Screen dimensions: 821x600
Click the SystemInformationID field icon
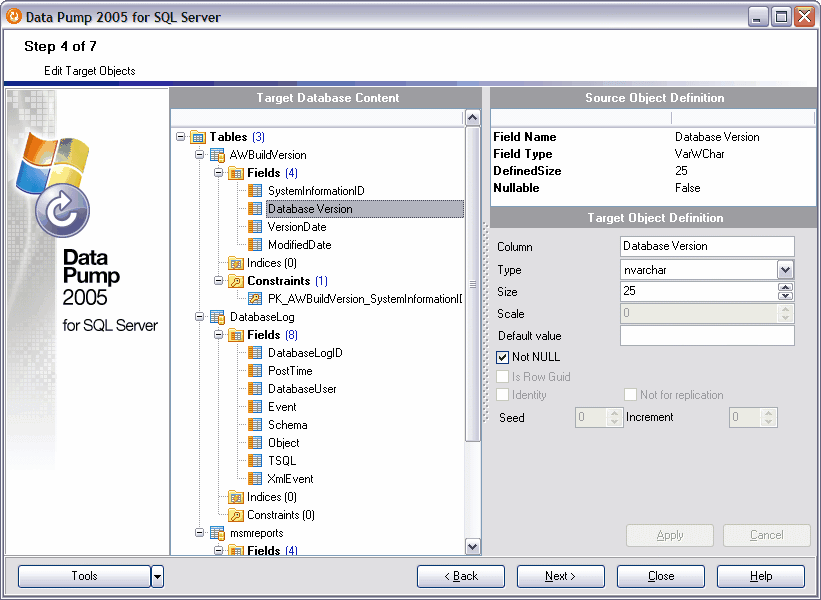tap(255, 191)
